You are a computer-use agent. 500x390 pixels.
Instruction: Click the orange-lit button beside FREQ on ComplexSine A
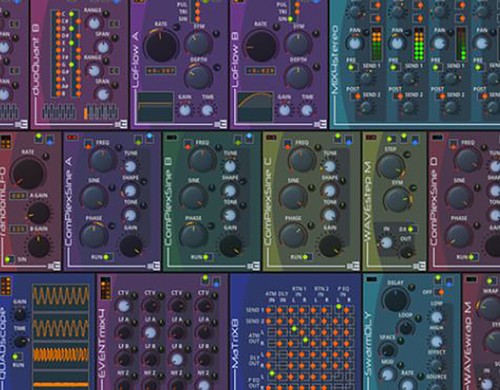[89, 144]
